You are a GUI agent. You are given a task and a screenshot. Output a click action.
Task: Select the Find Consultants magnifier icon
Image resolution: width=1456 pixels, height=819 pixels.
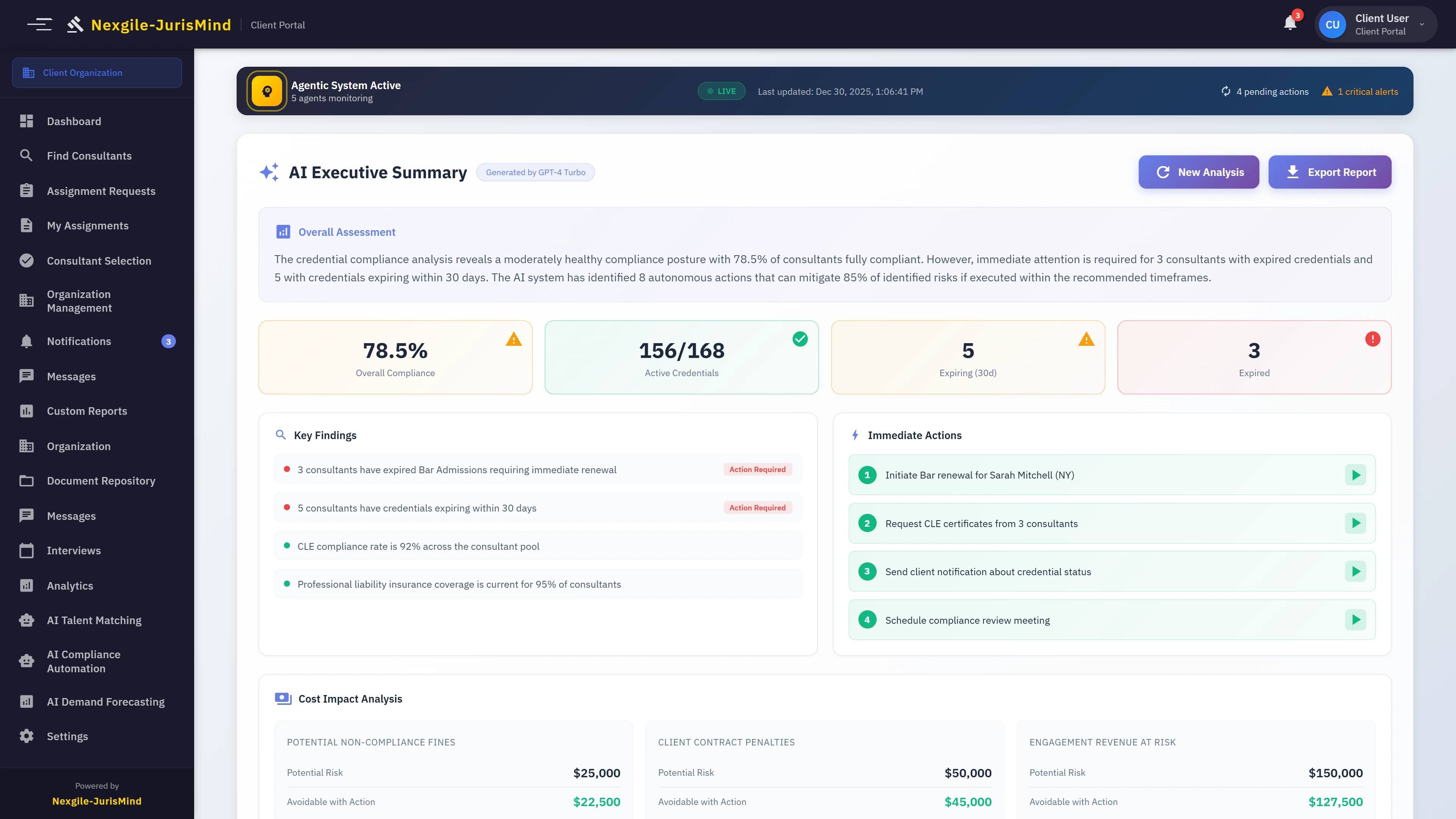coord(26,155)
